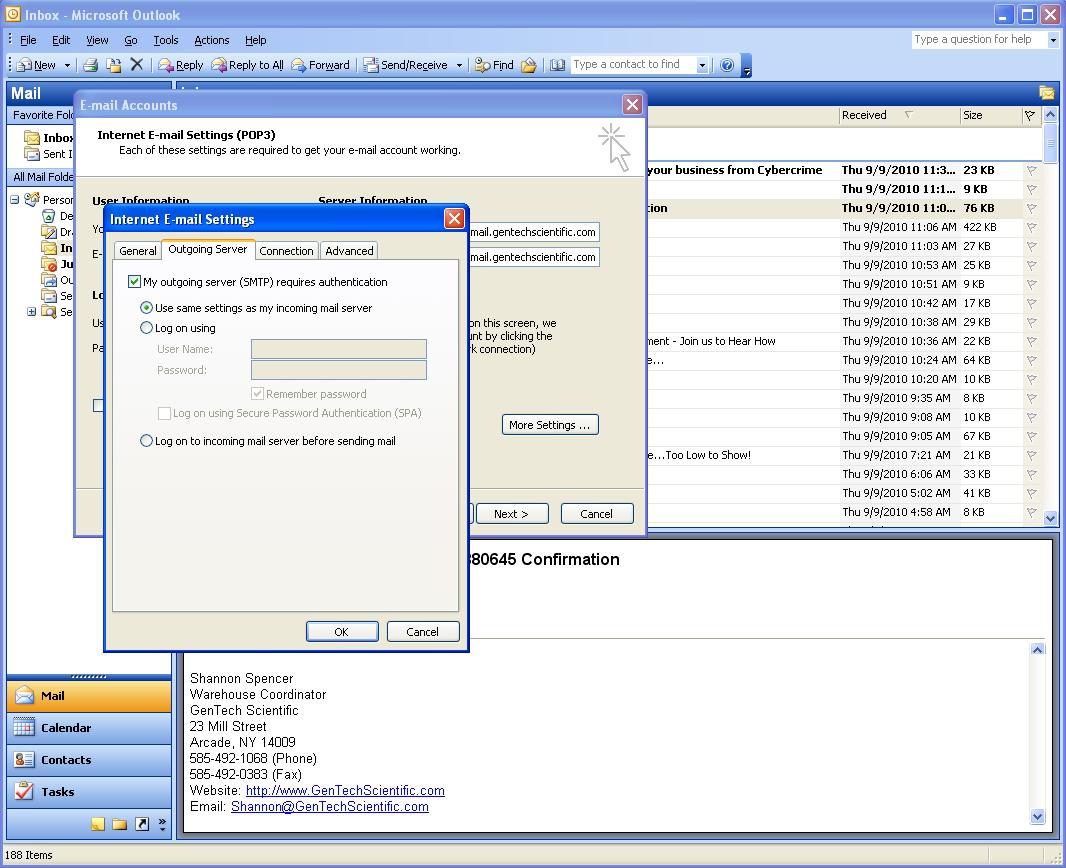
Task: Click Reply to All in the toolbar
Action: click(x=247, y=65)
